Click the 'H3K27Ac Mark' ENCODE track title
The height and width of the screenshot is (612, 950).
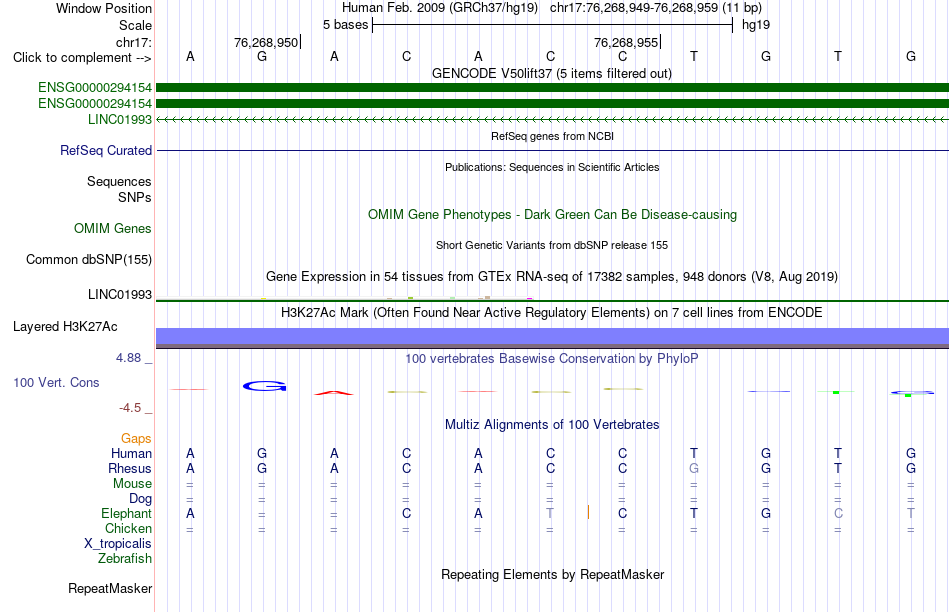click(x=552, y=313)
